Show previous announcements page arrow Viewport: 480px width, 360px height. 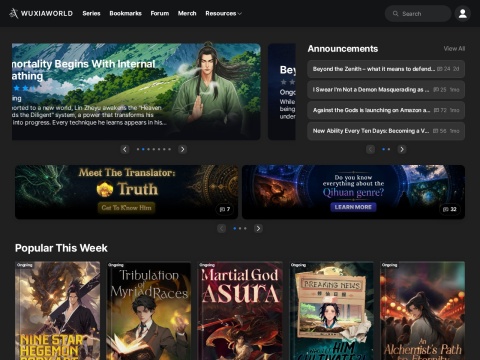click(370, 149)
